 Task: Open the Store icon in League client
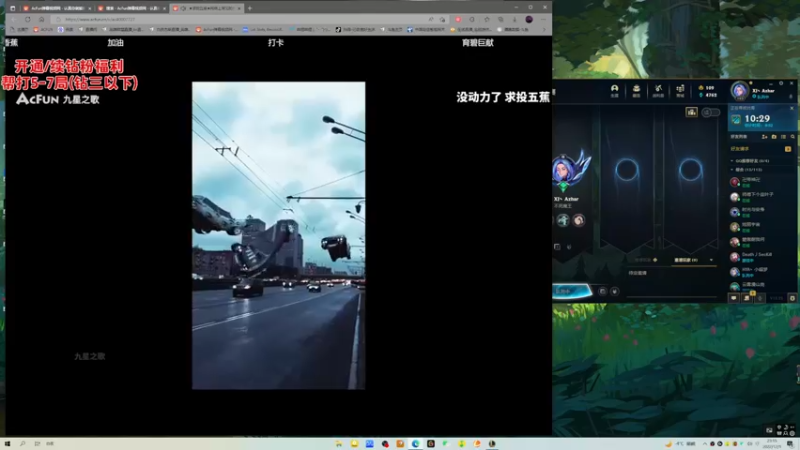[680, 90]
